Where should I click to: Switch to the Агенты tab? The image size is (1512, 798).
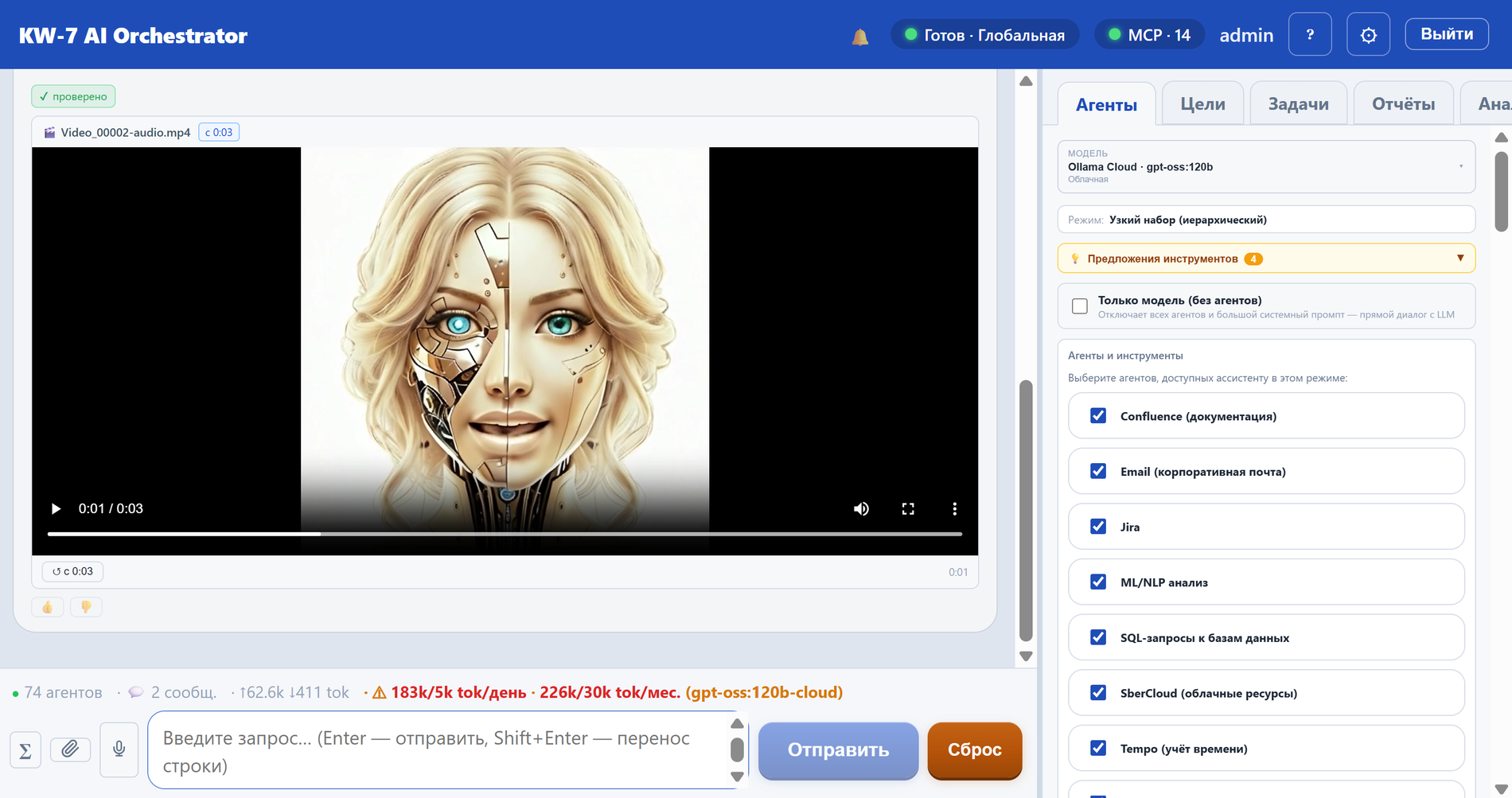pyautogui.click(x=1106, y=104)
